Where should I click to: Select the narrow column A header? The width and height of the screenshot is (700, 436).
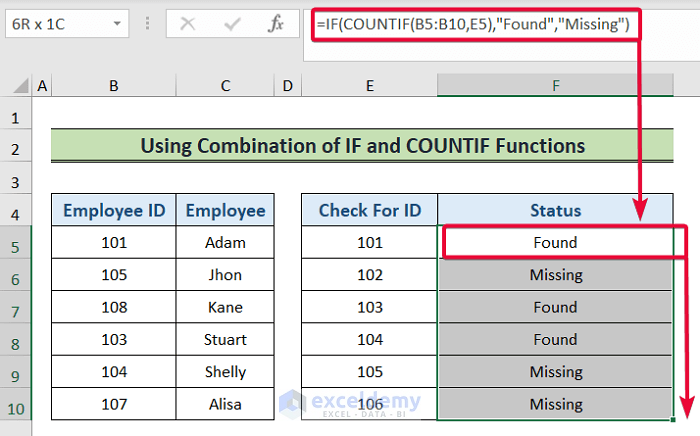tap(42, 87)
